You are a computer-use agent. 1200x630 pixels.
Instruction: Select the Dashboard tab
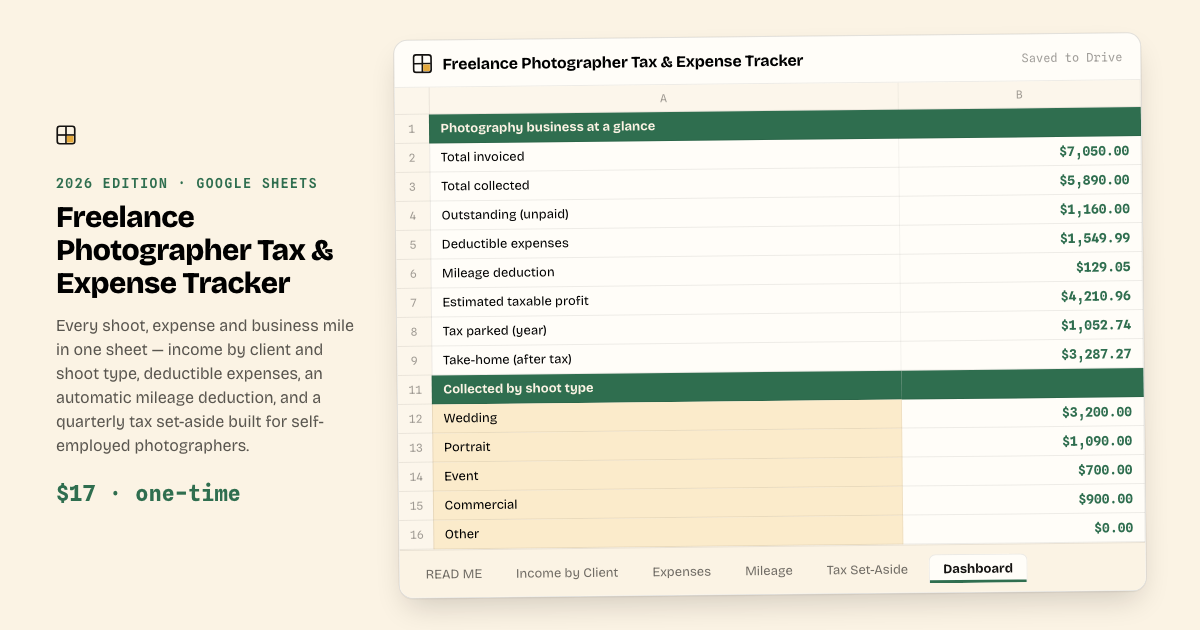click(978, 568)
